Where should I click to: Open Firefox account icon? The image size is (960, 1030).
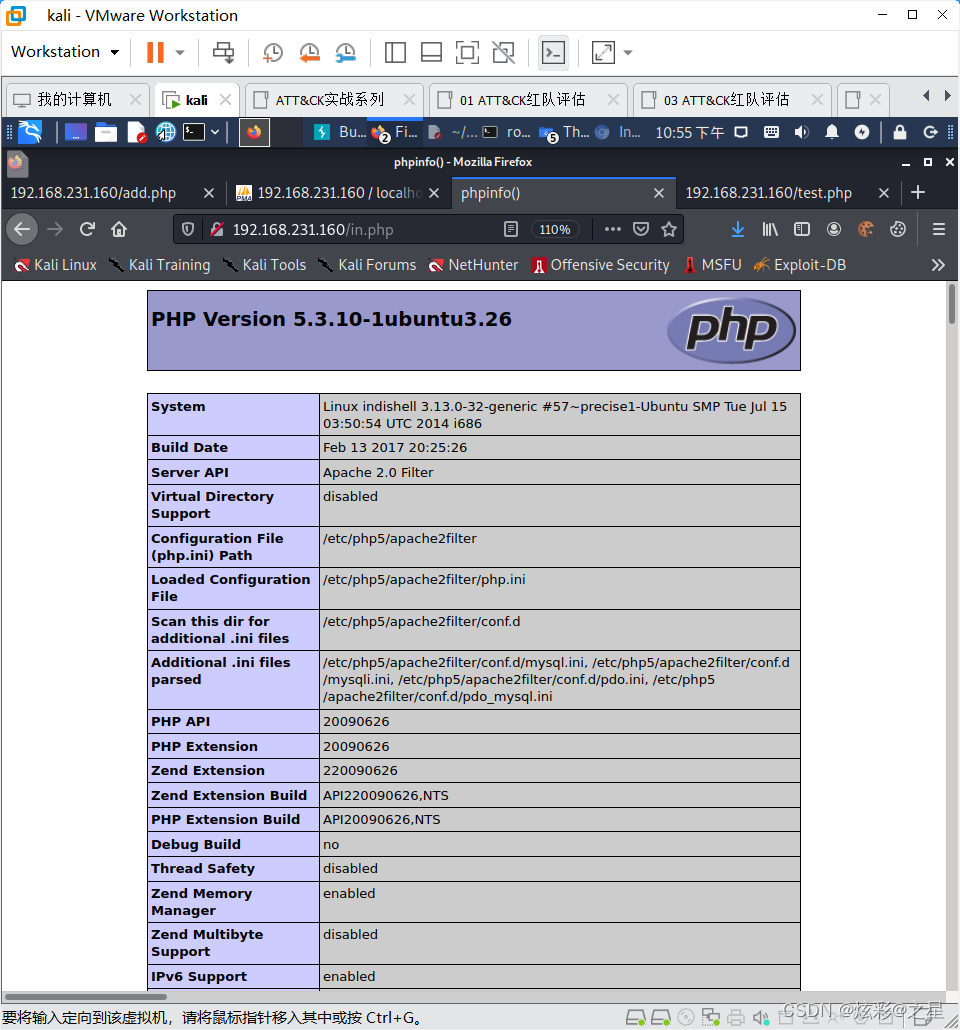[834, 229]
